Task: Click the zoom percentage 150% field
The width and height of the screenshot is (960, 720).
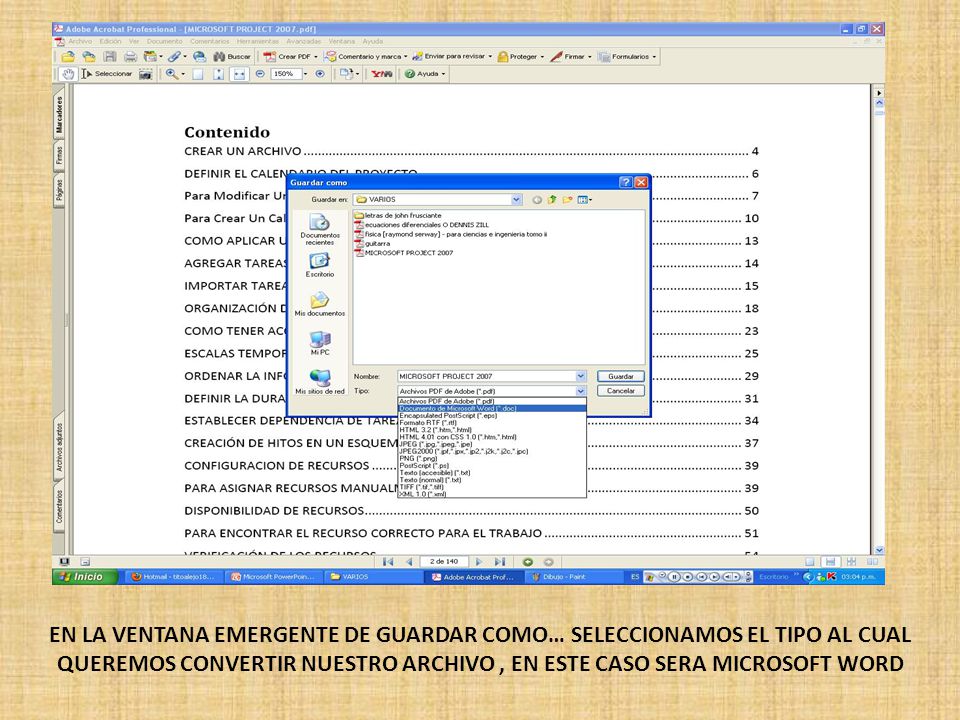Action: (x=286, y=74)
